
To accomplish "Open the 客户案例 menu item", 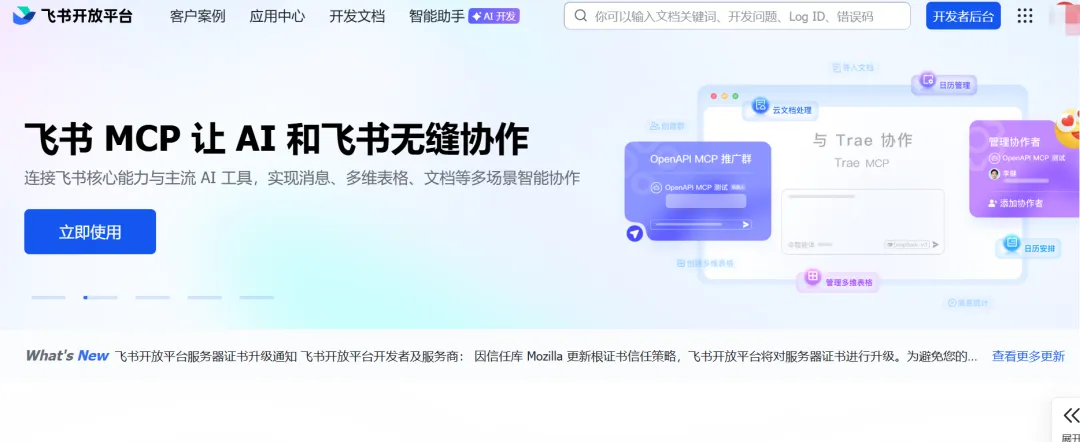I will pos(198,16).
